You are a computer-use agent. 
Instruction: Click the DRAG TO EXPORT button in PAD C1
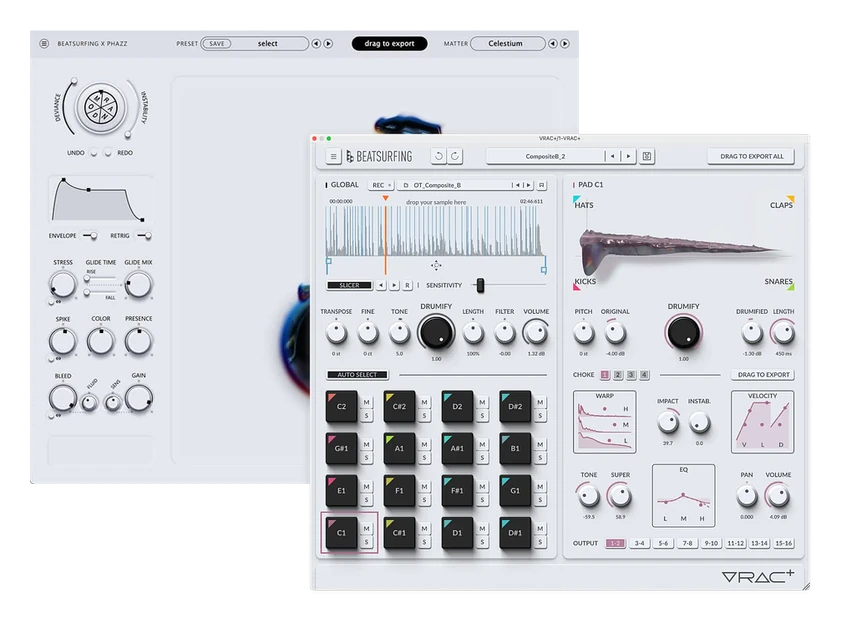pyautogui.click(x=763, y=375)
